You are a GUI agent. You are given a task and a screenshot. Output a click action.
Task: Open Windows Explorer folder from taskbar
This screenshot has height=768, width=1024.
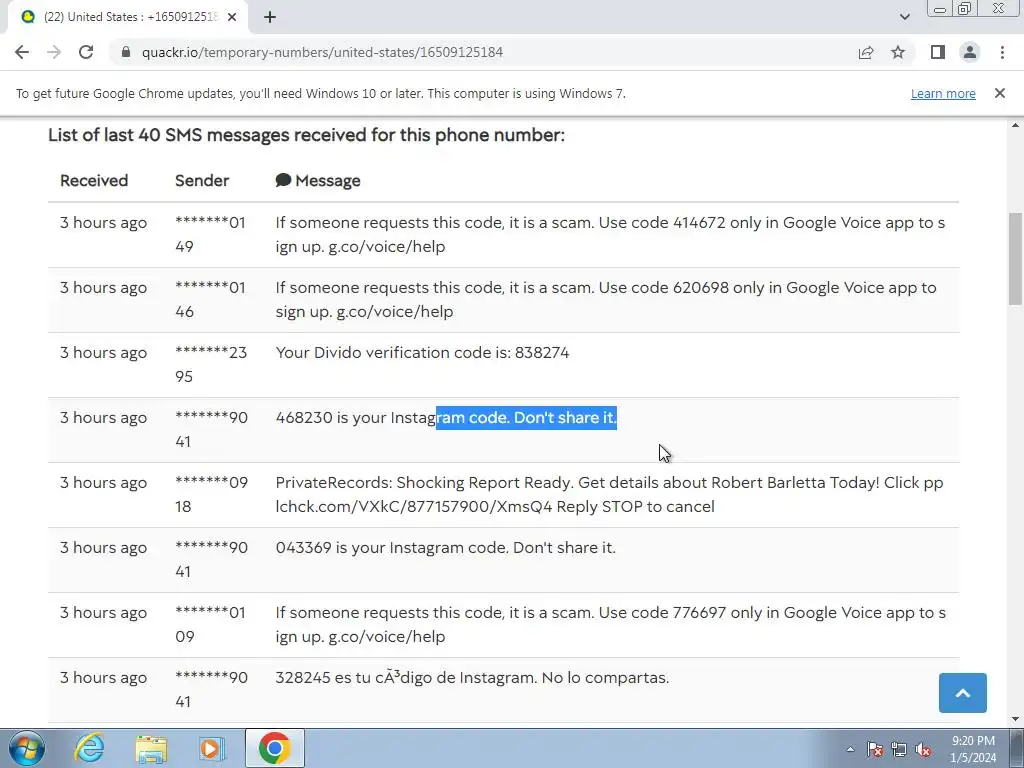[x=151, y=748]
